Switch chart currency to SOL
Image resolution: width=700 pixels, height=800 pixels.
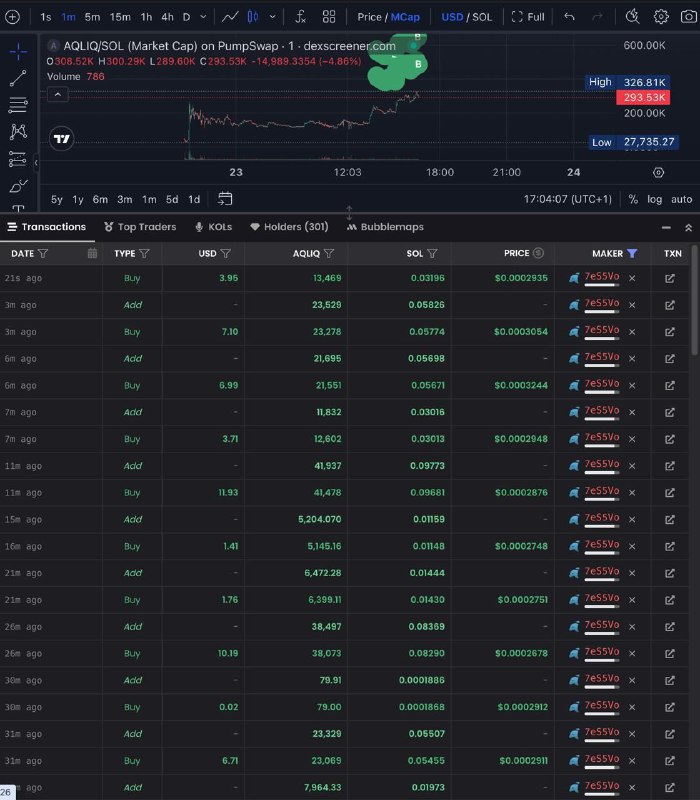click(x=482, y=17)
